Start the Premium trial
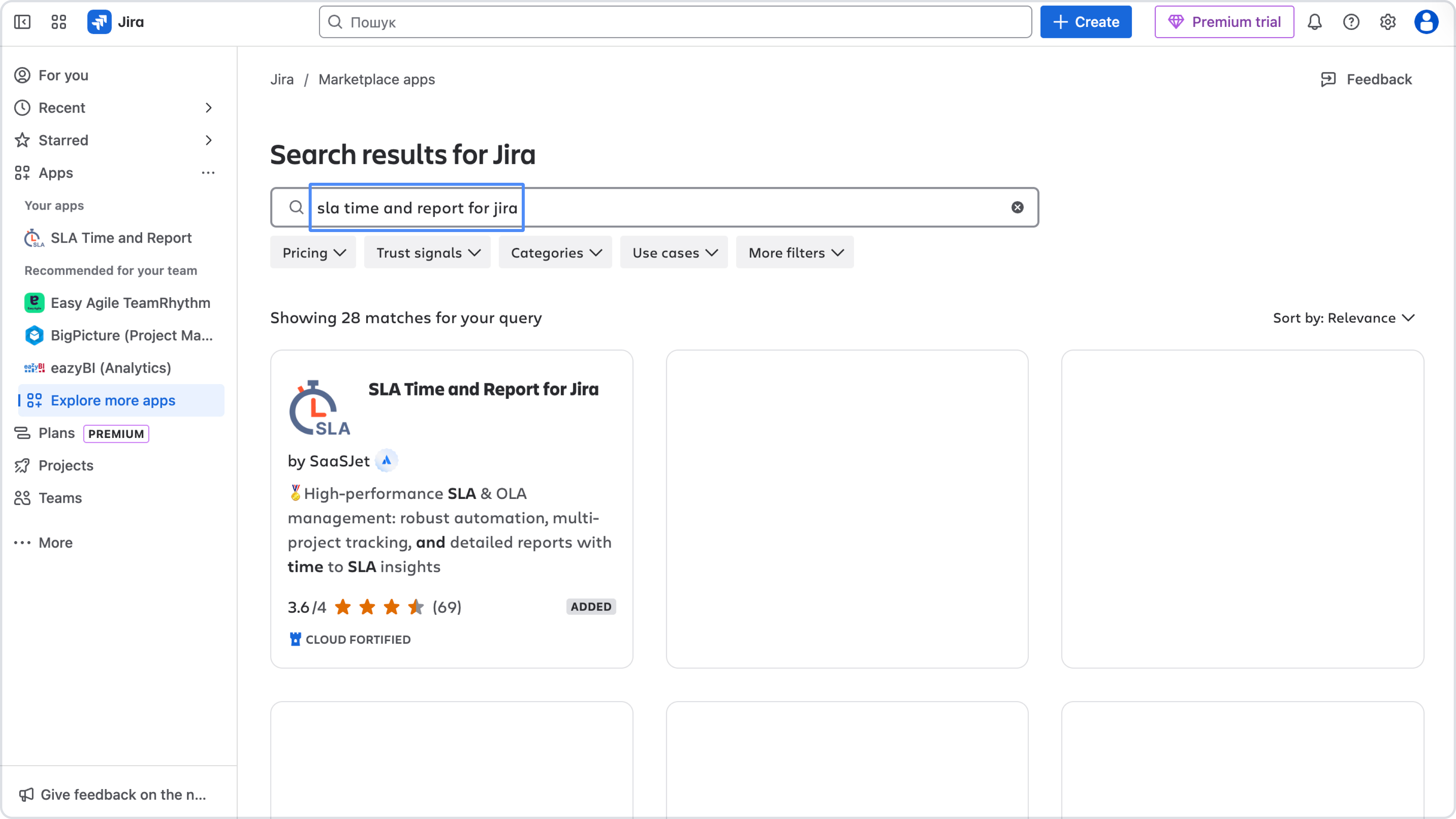This screenshot has width=1456, height=819. [x=1224, y=22]
